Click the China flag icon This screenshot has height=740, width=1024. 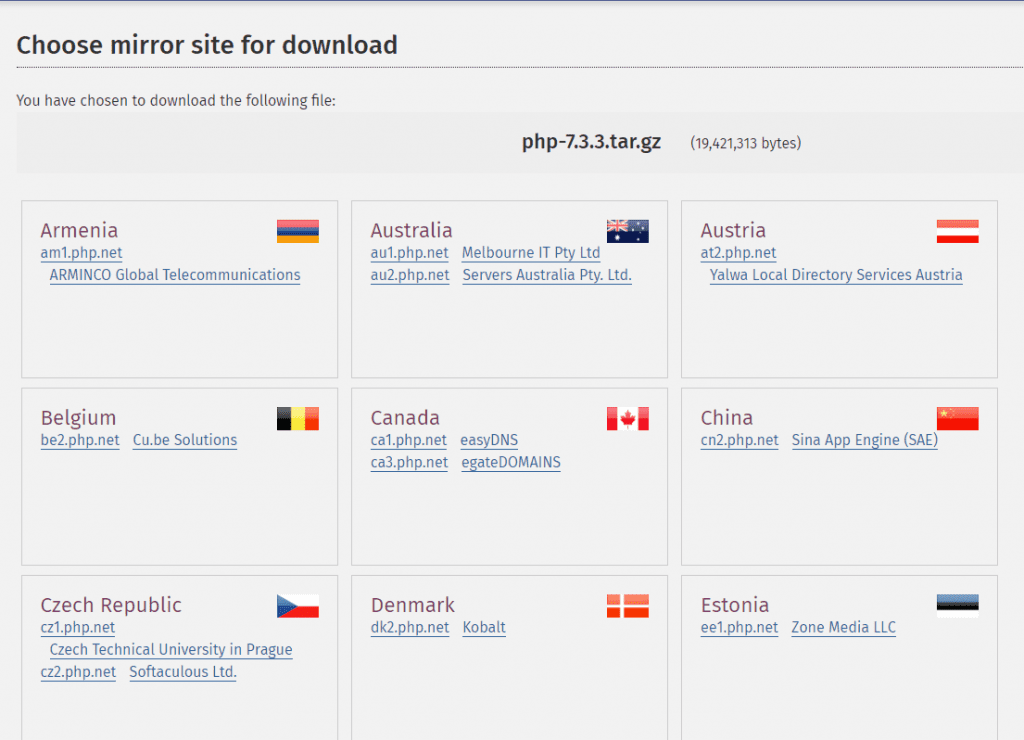(x=957, y=419)
